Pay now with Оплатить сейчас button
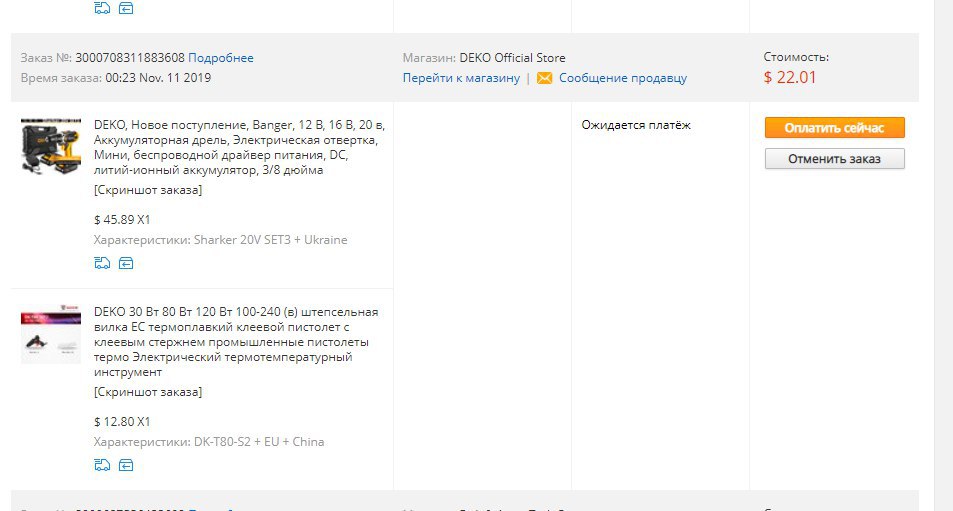The height and width of the screenshot is (511, 953). (x=834, y=128)
